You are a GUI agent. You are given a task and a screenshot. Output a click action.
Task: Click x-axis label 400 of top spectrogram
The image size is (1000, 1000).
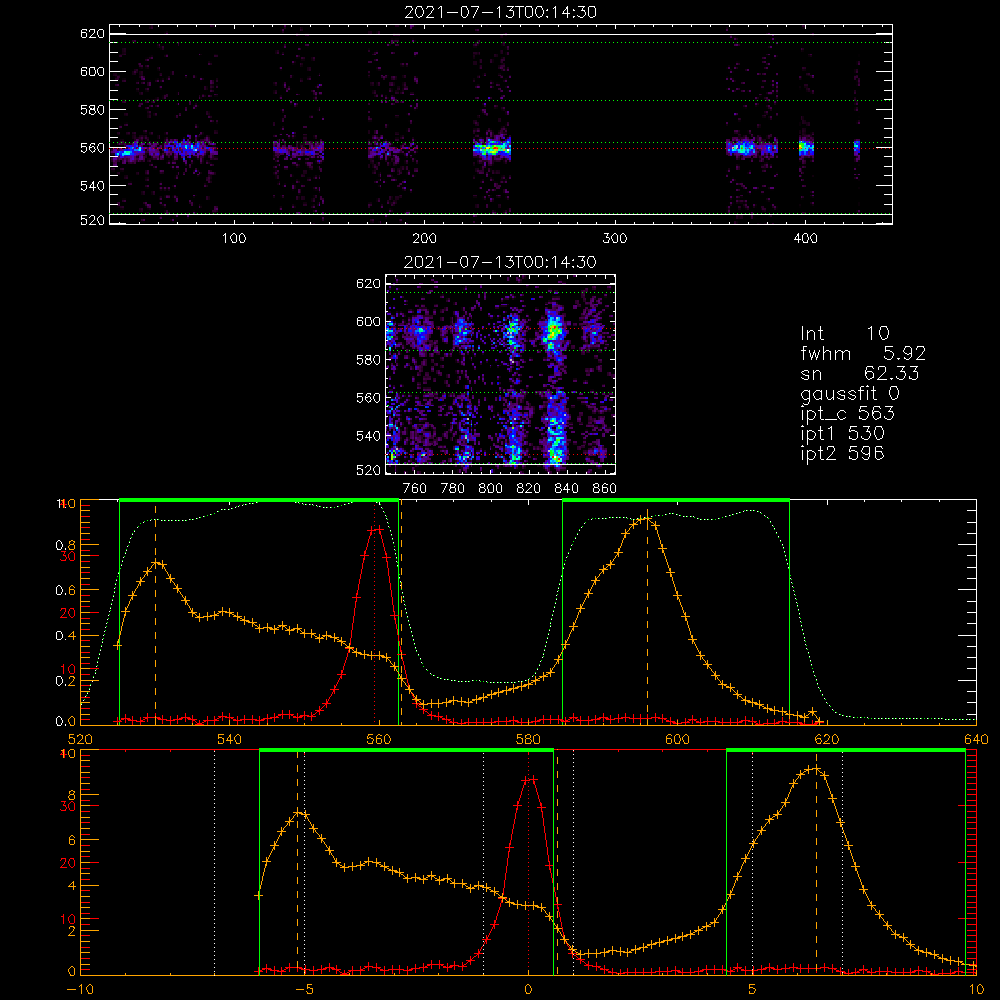coord(805,238)
